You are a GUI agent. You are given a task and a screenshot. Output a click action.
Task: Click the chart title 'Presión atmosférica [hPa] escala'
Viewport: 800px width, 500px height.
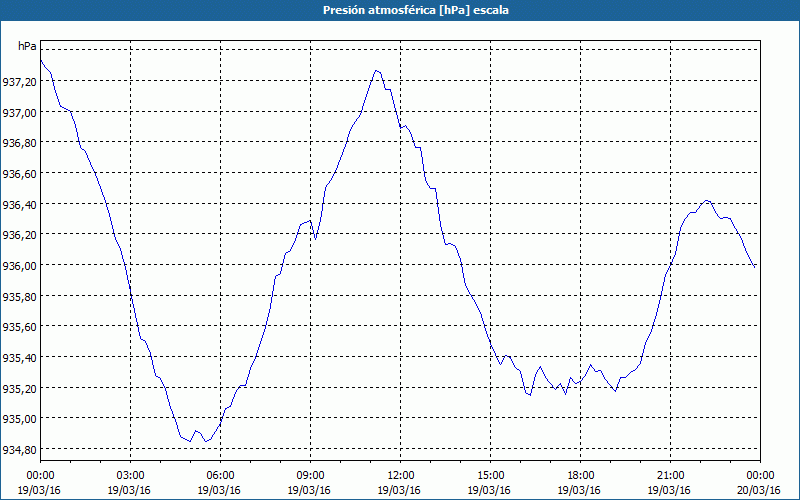(x=415, y=10)
